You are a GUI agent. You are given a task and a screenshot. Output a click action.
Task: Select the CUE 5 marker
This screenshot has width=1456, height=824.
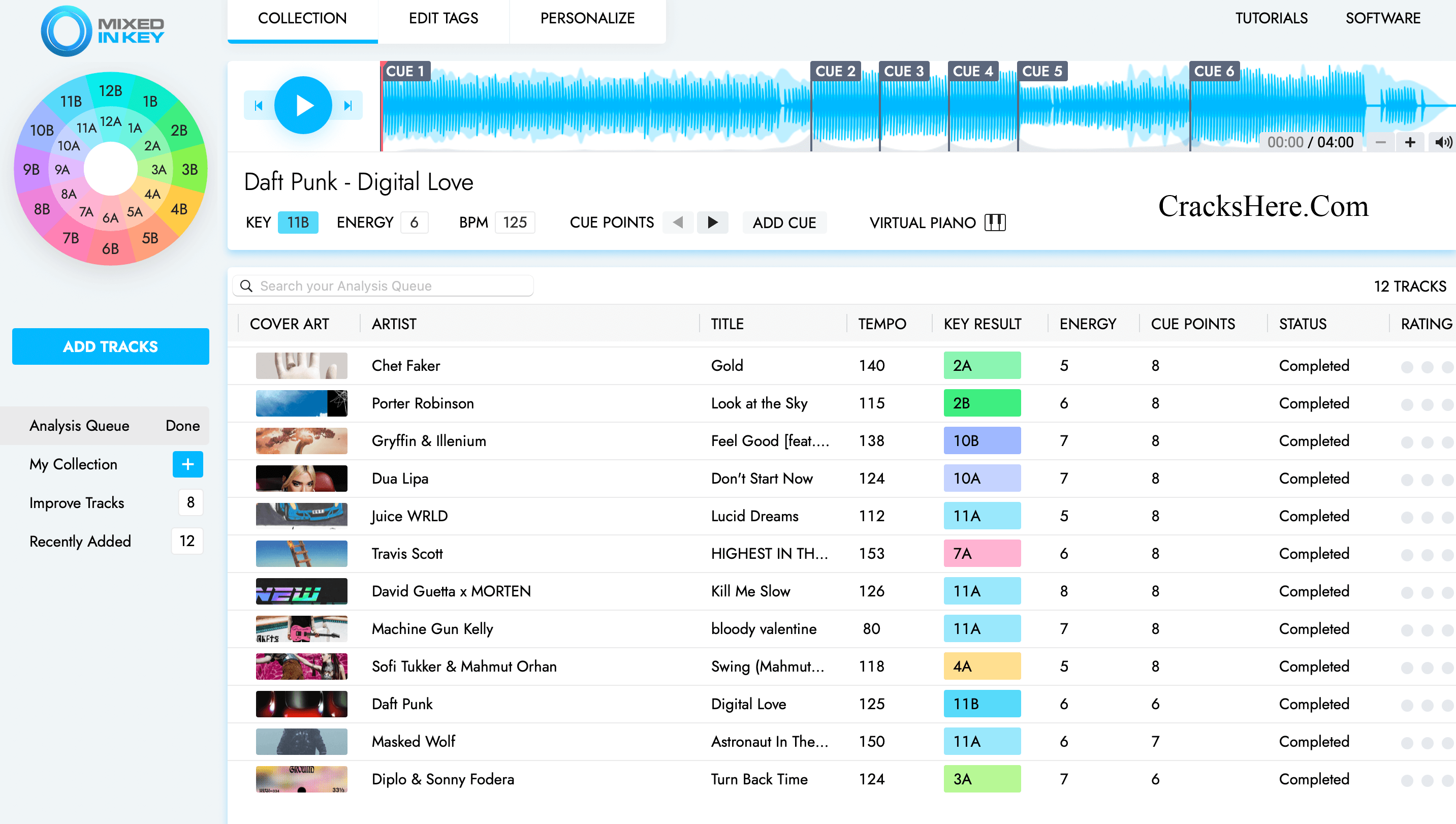[1042, 71]
